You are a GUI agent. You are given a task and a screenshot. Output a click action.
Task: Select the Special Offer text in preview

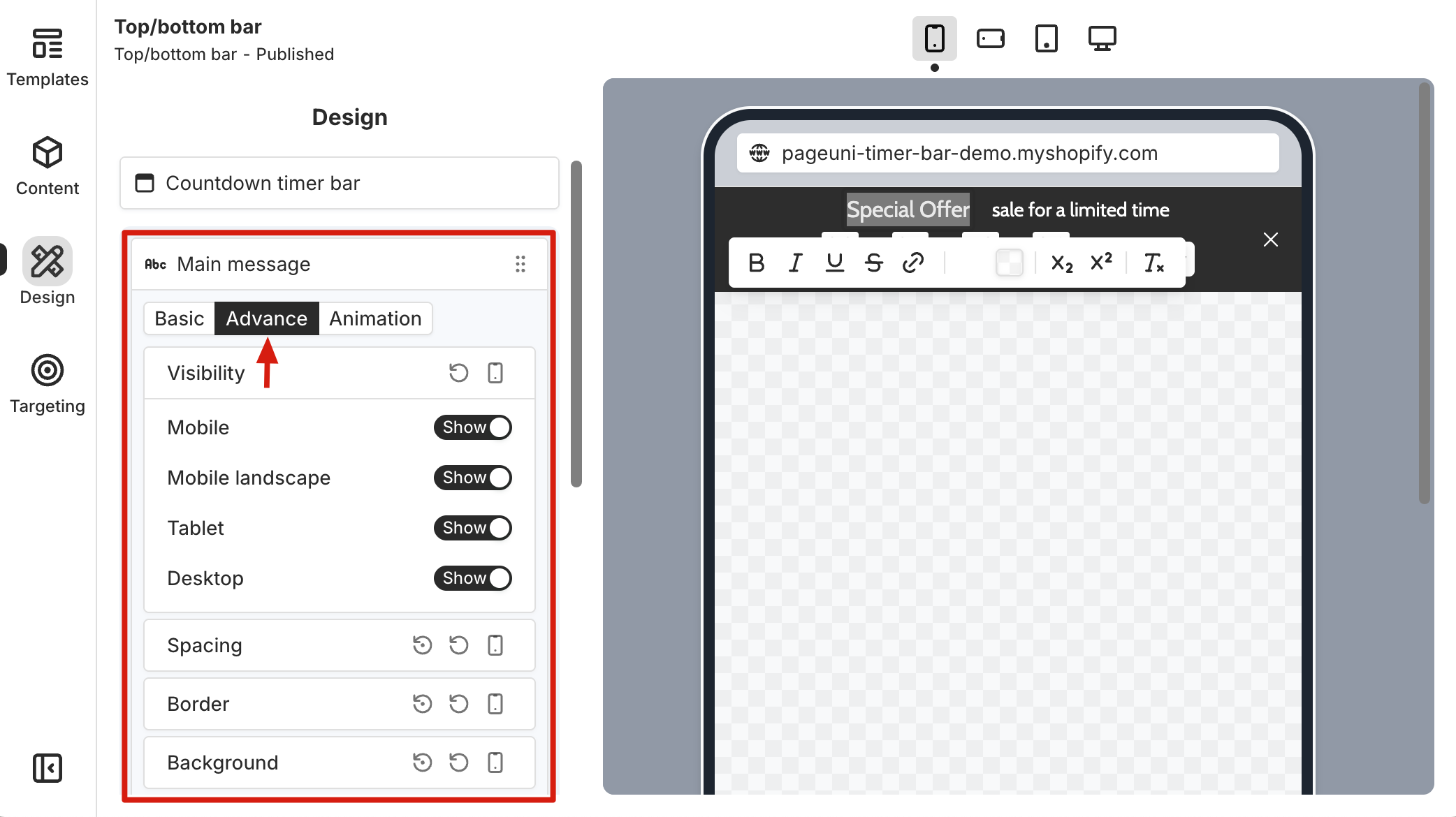[908, 209]
